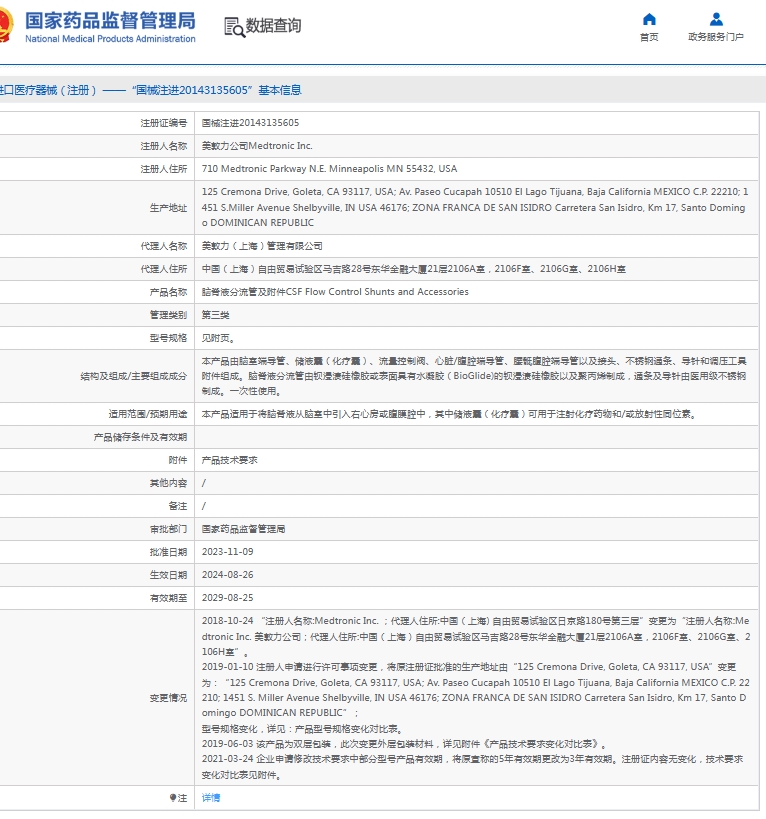
Task: Click the approval date 2023-11-09
Action: coord(228,552)
